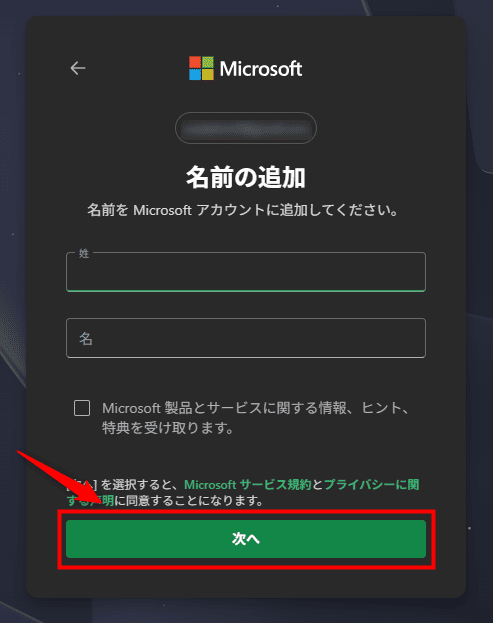Image resolution: width=493 pixels, height=623 pixels.
Task: Click the blue square of the Microsoft logo
Action: point(195,75)
